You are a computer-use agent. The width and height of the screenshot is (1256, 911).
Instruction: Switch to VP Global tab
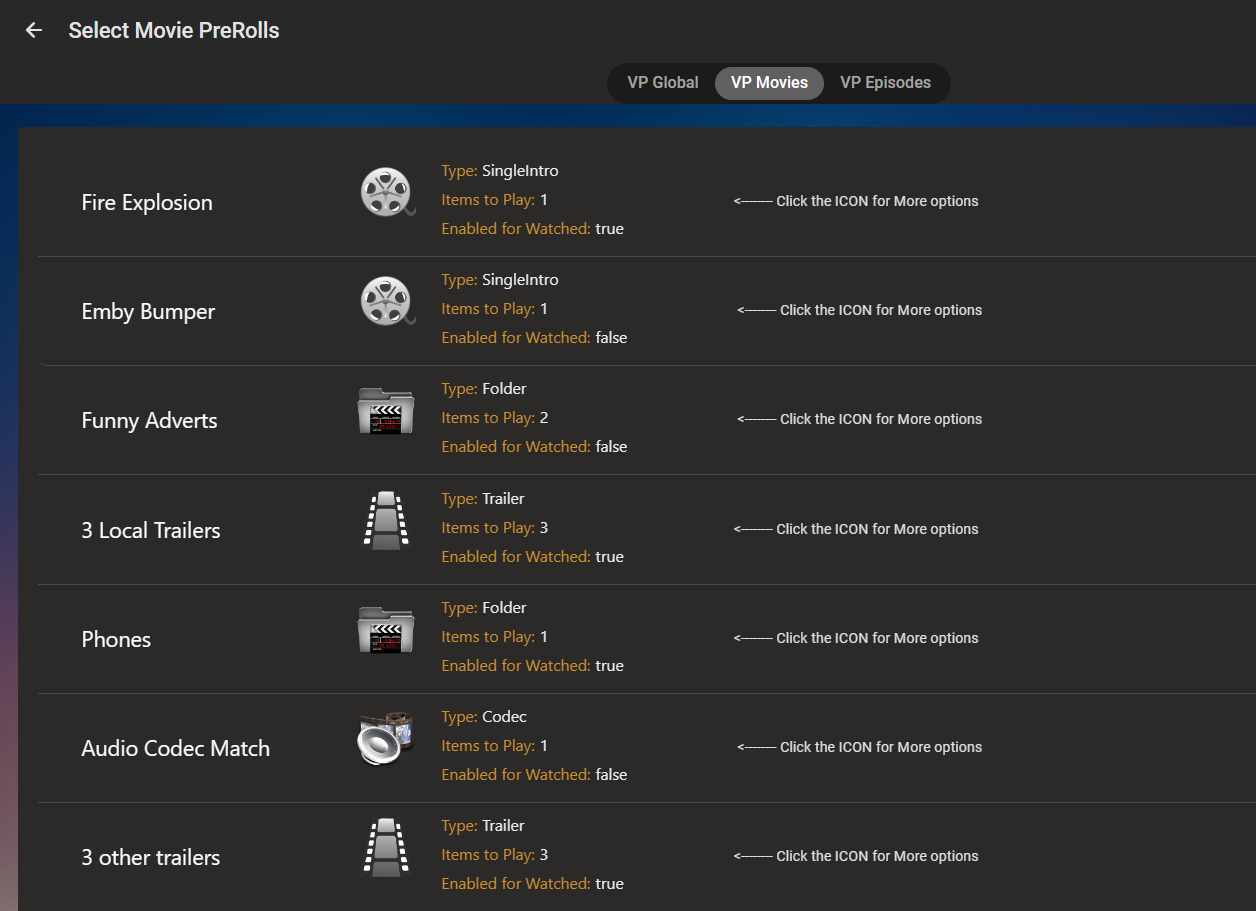(x=662, y=83)
